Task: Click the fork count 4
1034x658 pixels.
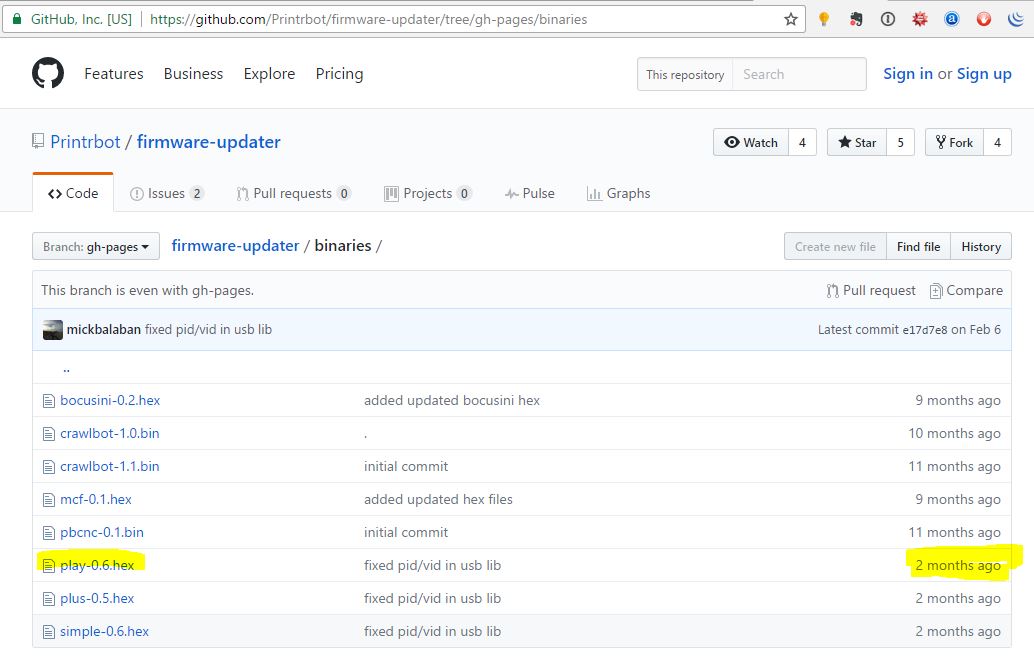Action: [x=998, y=142]
